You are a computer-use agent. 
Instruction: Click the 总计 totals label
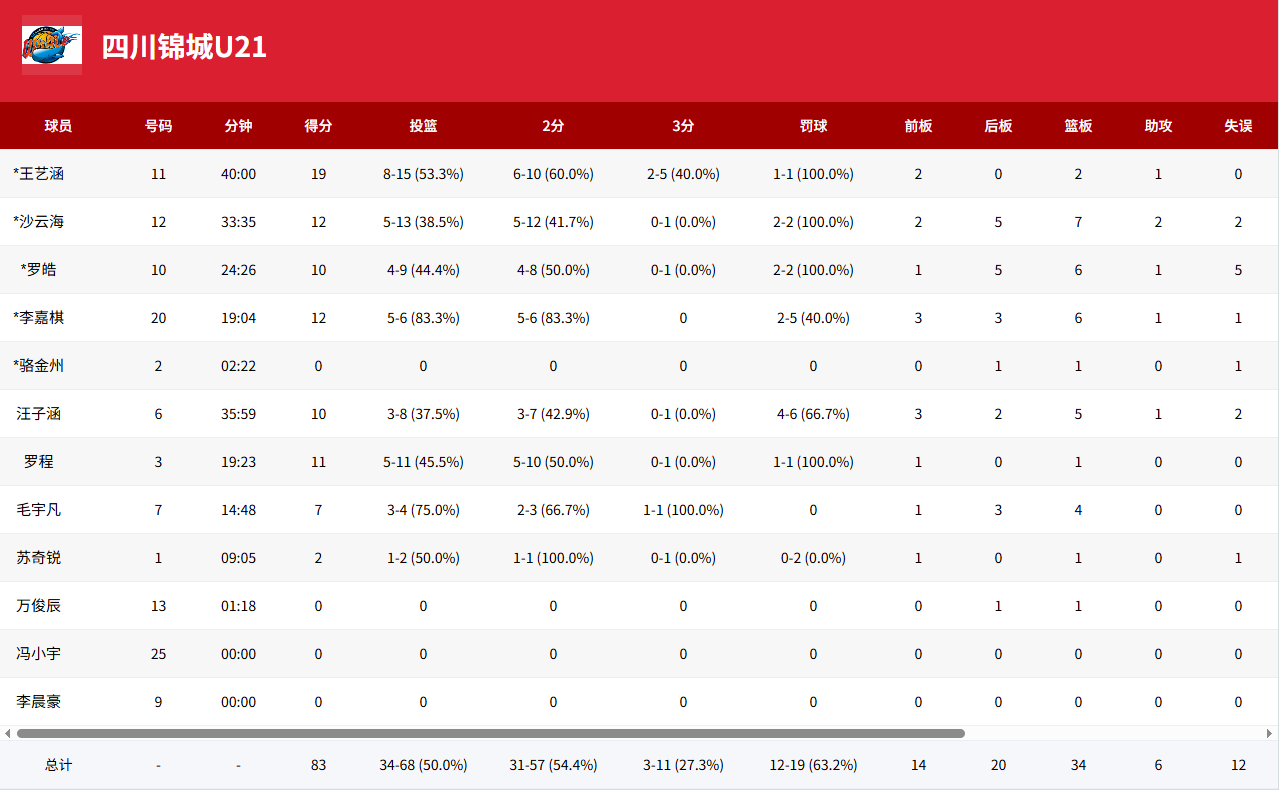coord(58,765)
